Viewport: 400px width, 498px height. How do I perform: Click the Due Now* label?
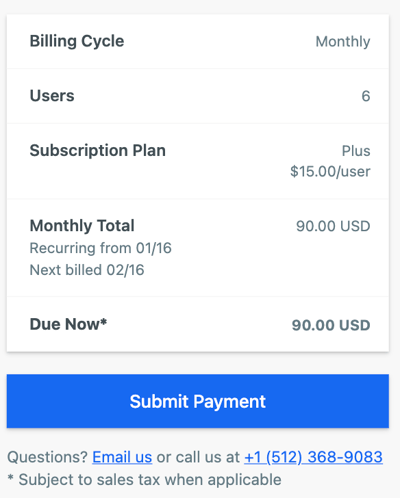coord(68,324)
